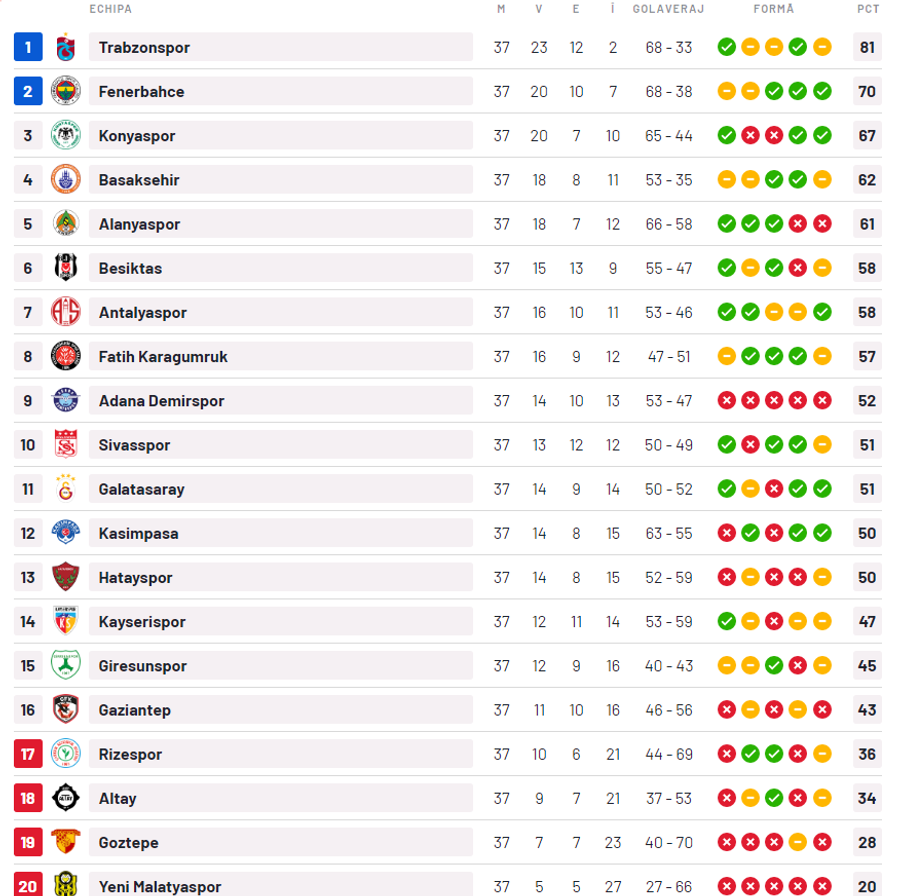
Task: Click the Trabzonspor club crest
Action: pos(65,47)
